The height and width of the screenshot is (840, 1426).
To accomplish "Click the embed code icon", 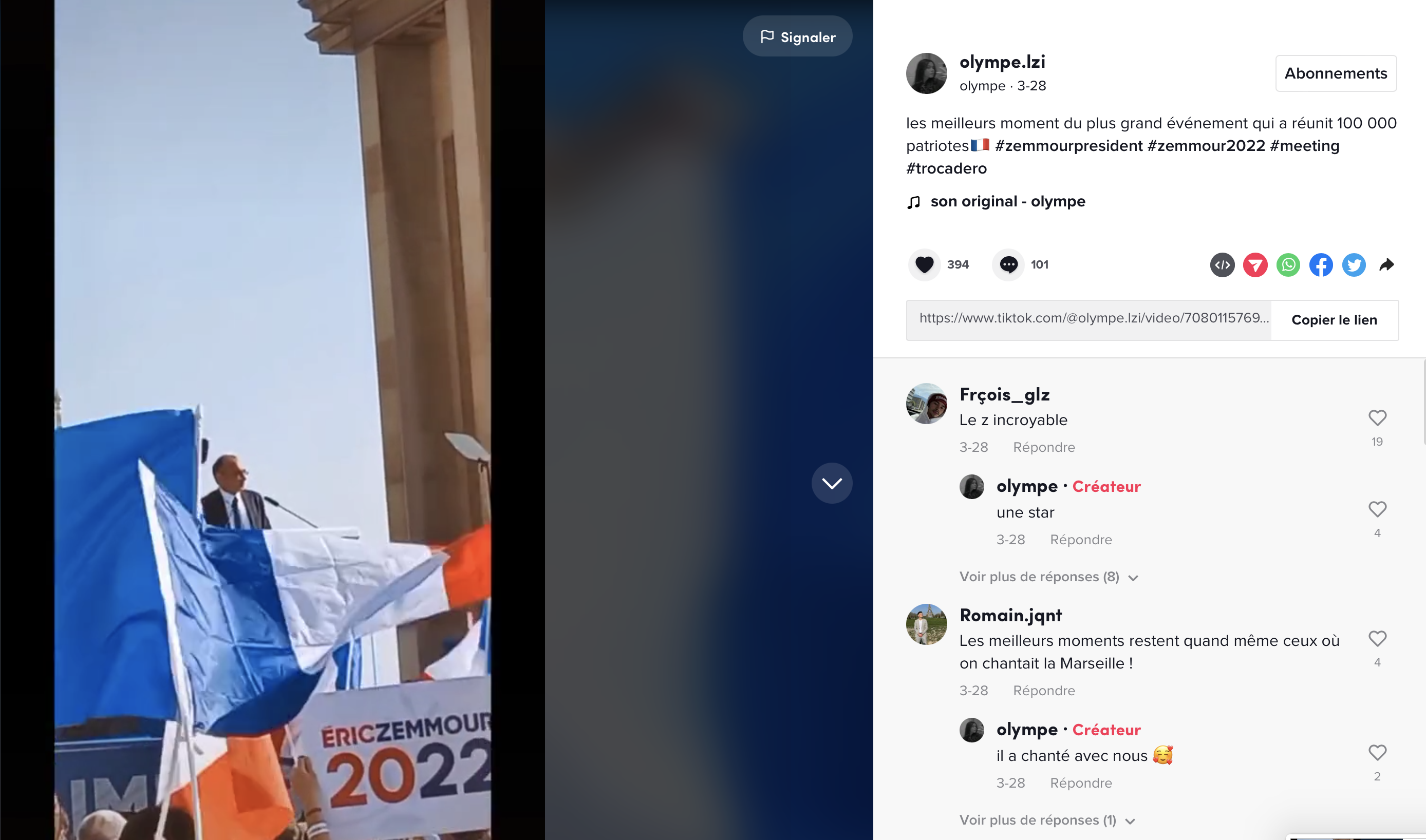I will [x=1222, y=265].
